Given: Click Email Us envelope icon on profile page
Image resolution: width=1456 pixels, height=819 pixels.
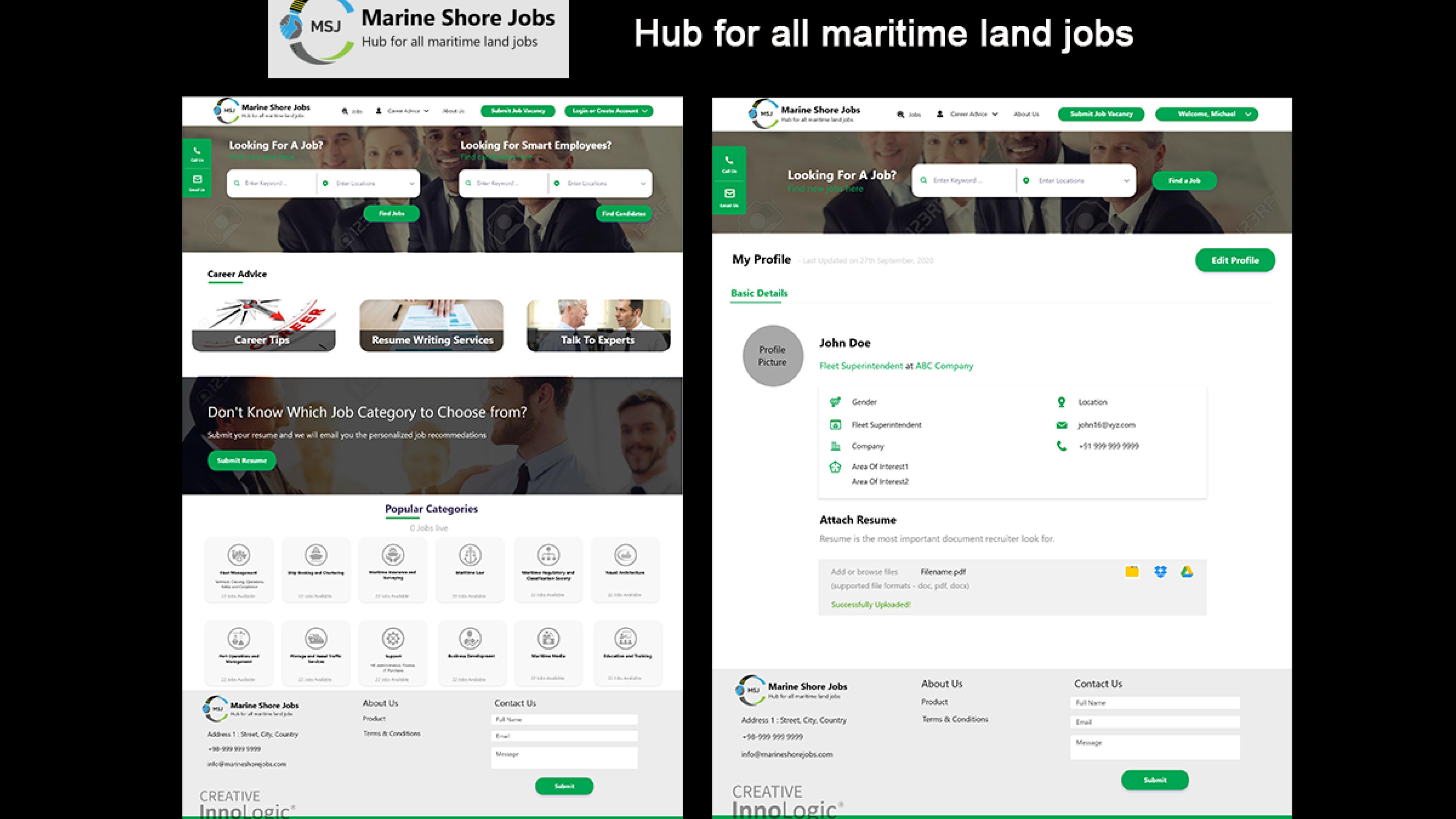Looking at the screenshot, I should (729, 193).
